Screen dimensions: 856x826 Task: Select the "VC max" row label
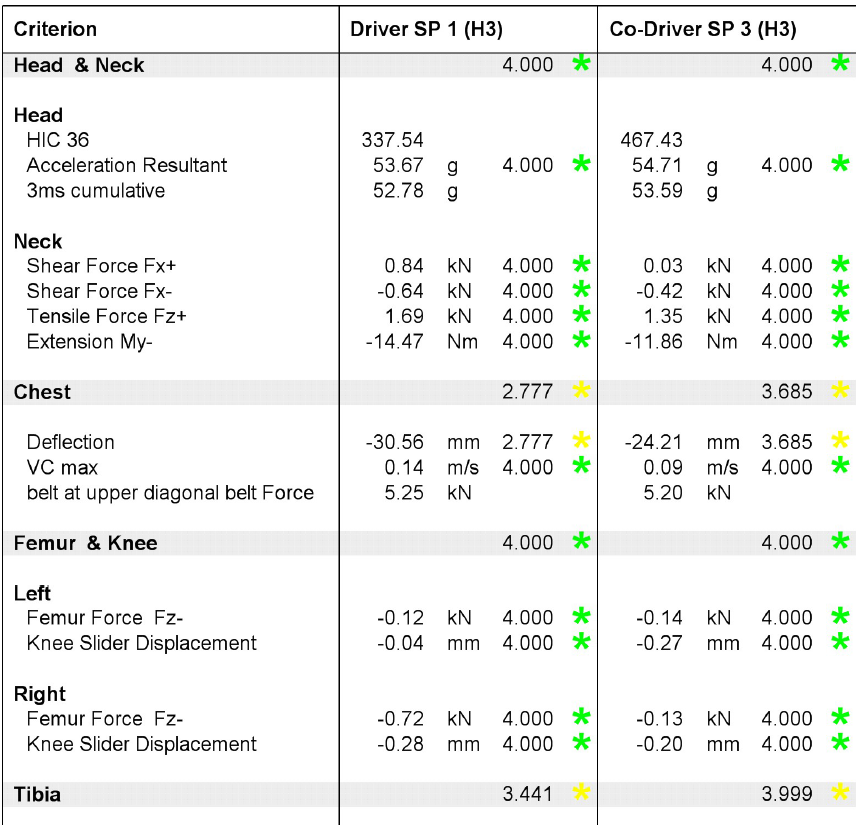pyautogui.click(x=62, y=467)
